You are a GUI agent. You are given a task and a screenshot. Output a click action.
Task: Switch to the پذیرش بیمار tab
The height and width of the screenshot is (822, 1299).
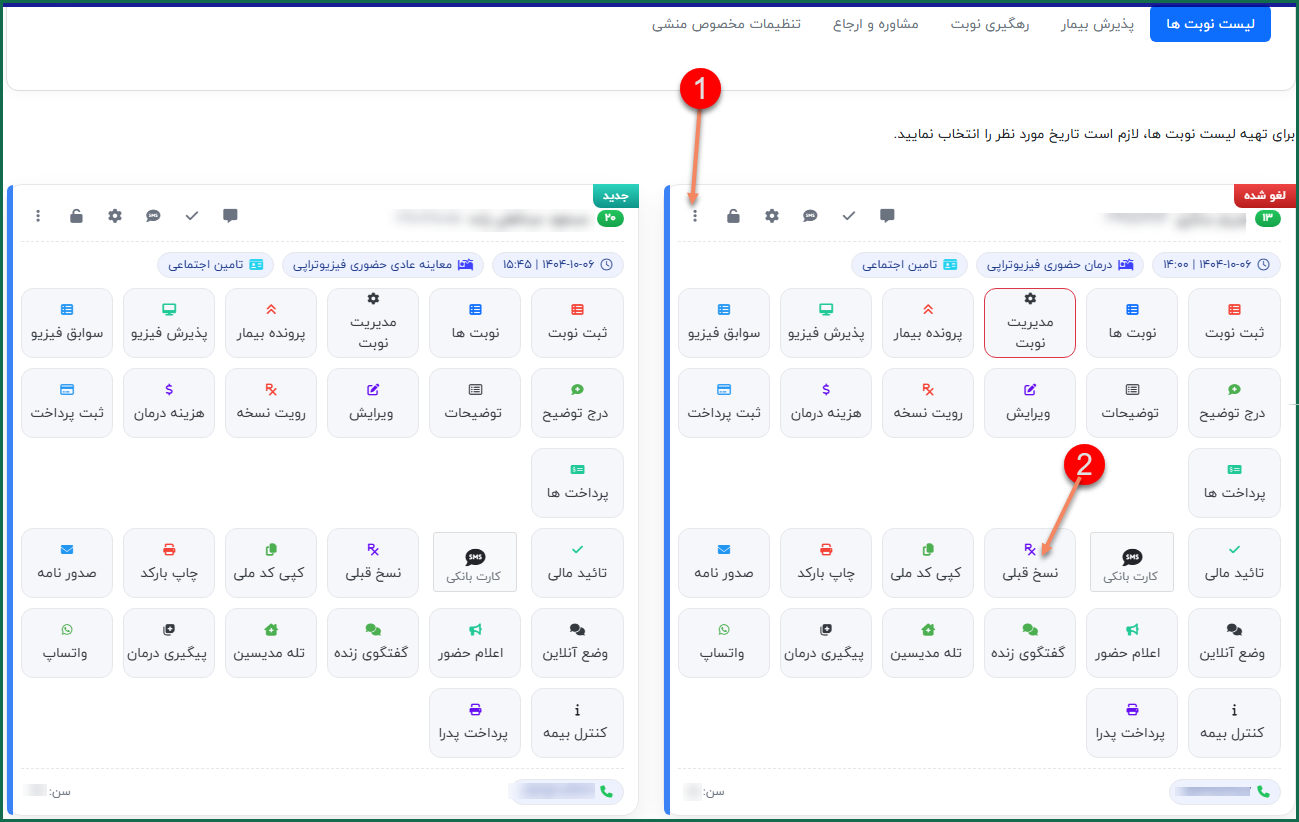point(1097,24)
